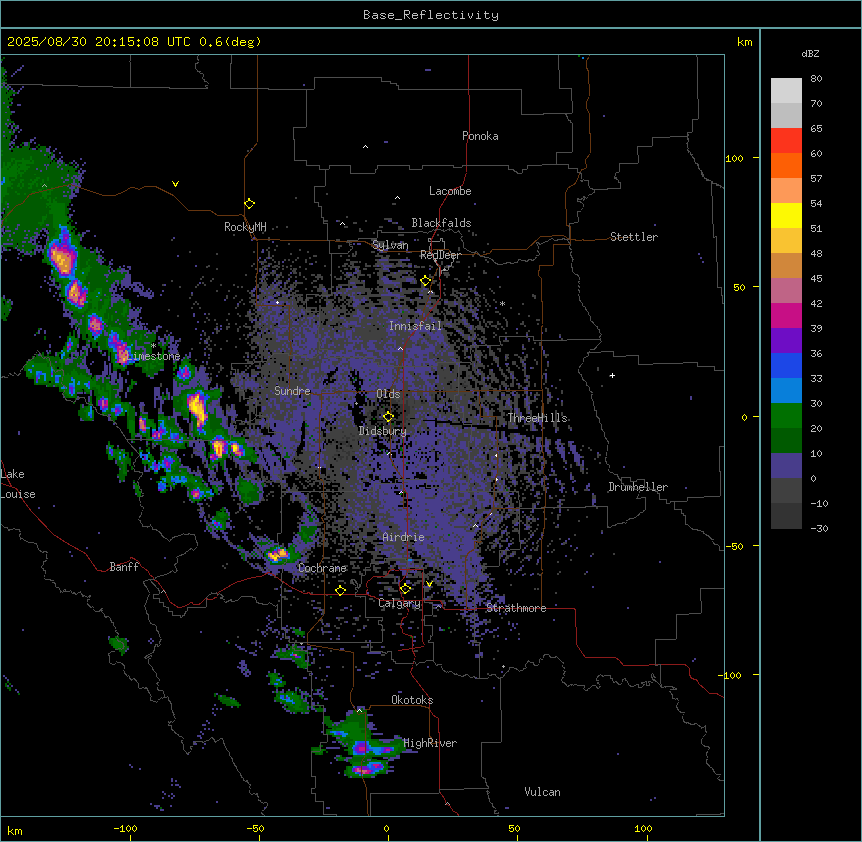
Task: Select the 51–54 dBZ yellow legend swatch
Action: pos(786,215)
